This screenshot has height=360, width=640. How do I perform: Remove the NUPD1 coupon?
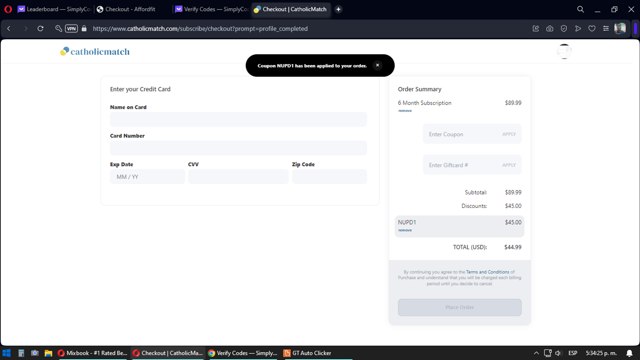(x=405, y=230)
